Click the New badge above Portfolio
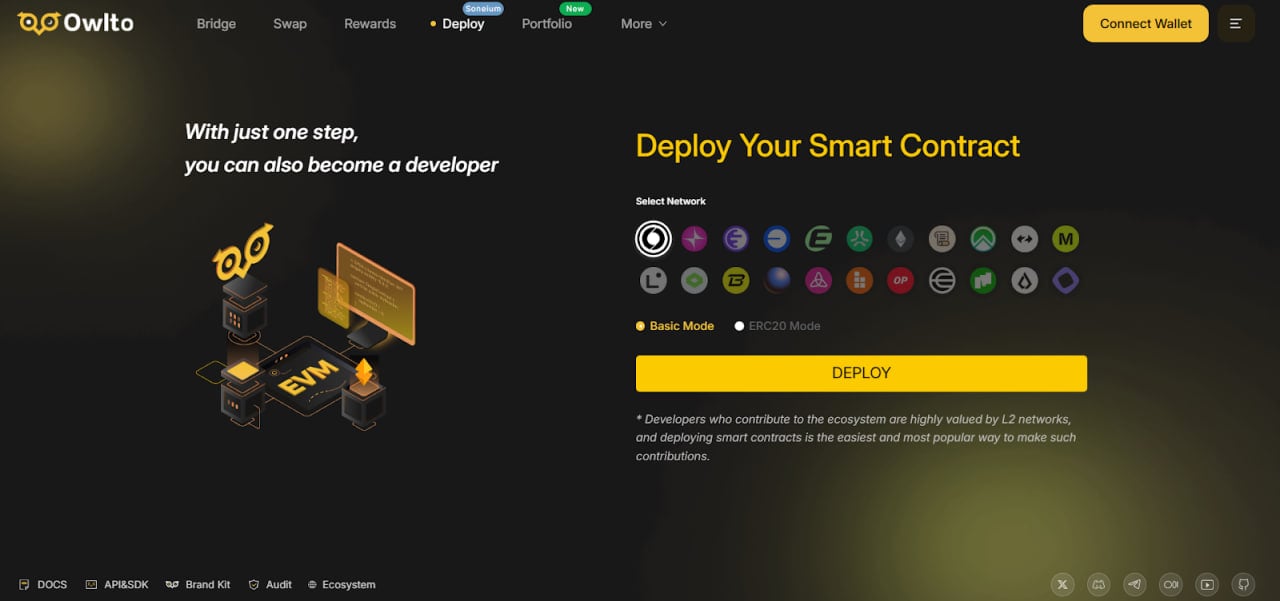This screenshot has width=1280, height=601. click(575, 8)
